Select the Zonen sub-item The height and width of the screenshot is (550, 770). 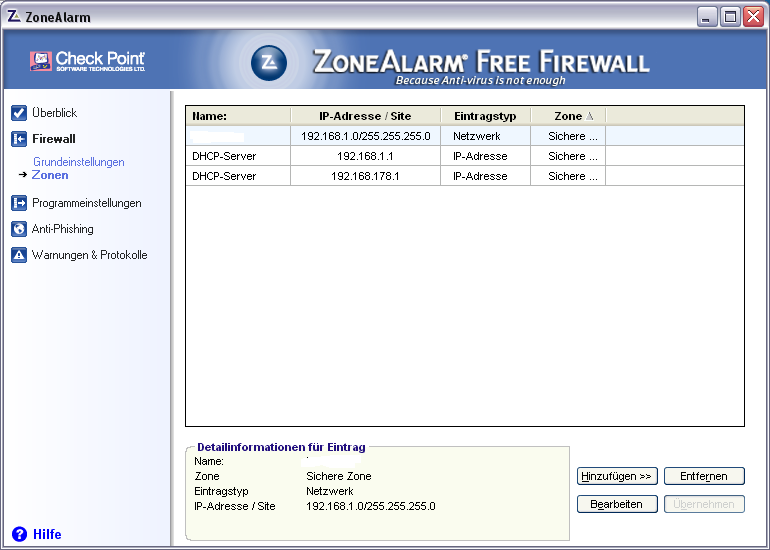coord(50,175)
